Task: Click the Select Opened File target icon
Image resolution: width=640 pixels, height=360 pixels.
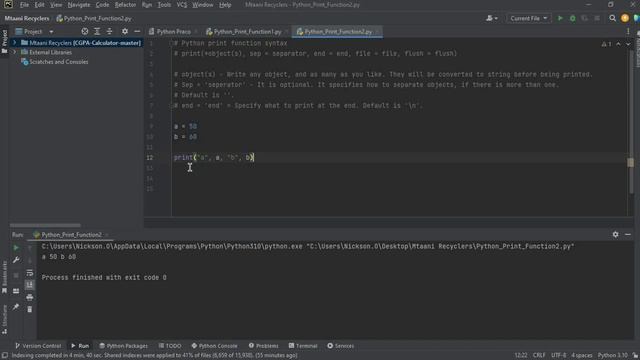Action: coord(84,31)
